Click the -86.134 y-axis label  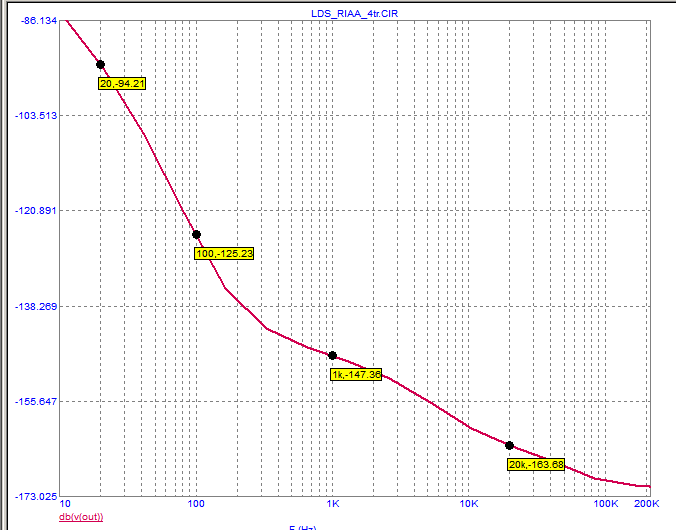39,20
